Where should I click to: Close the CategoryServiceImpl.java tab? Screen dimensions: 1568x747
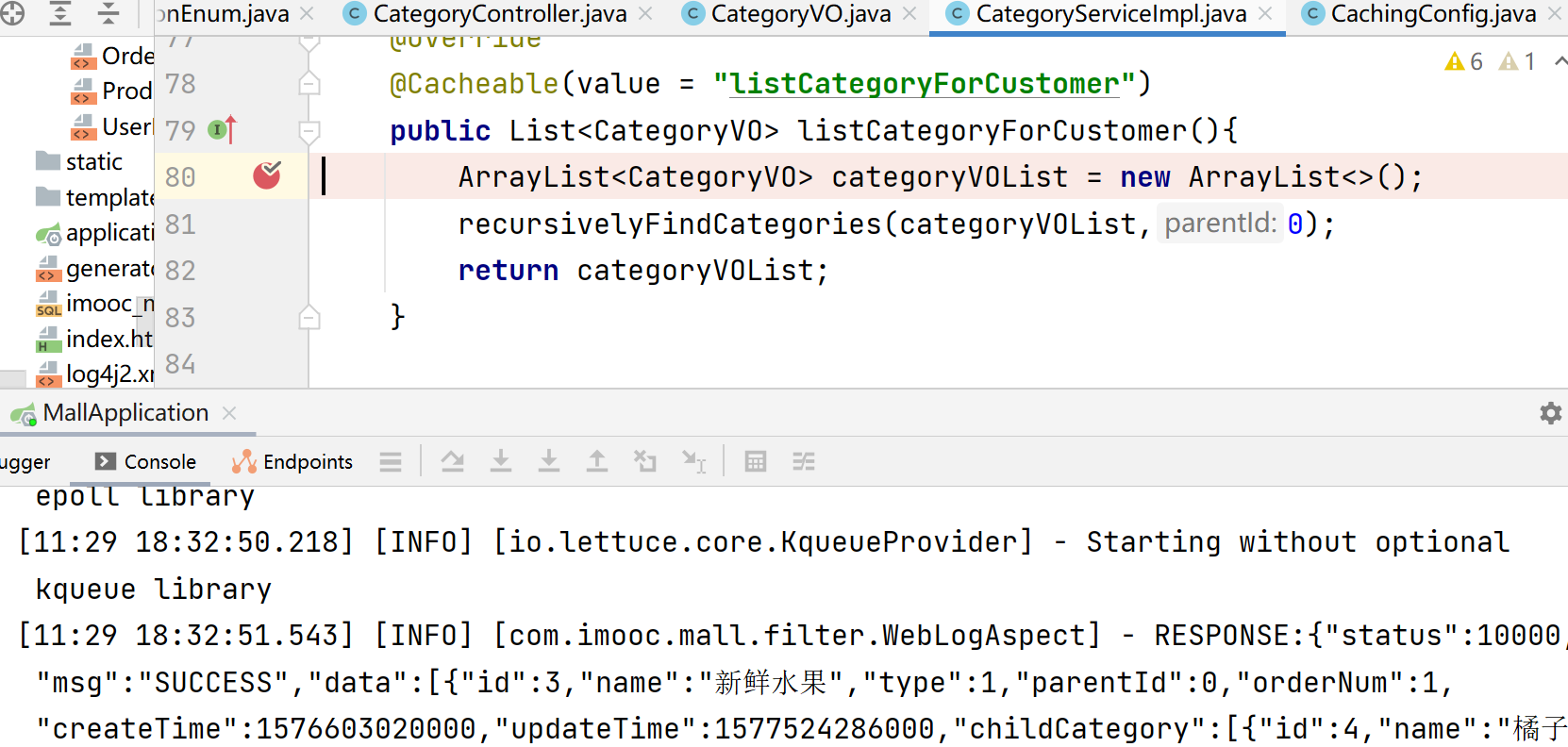click(x=1265, y=14)
